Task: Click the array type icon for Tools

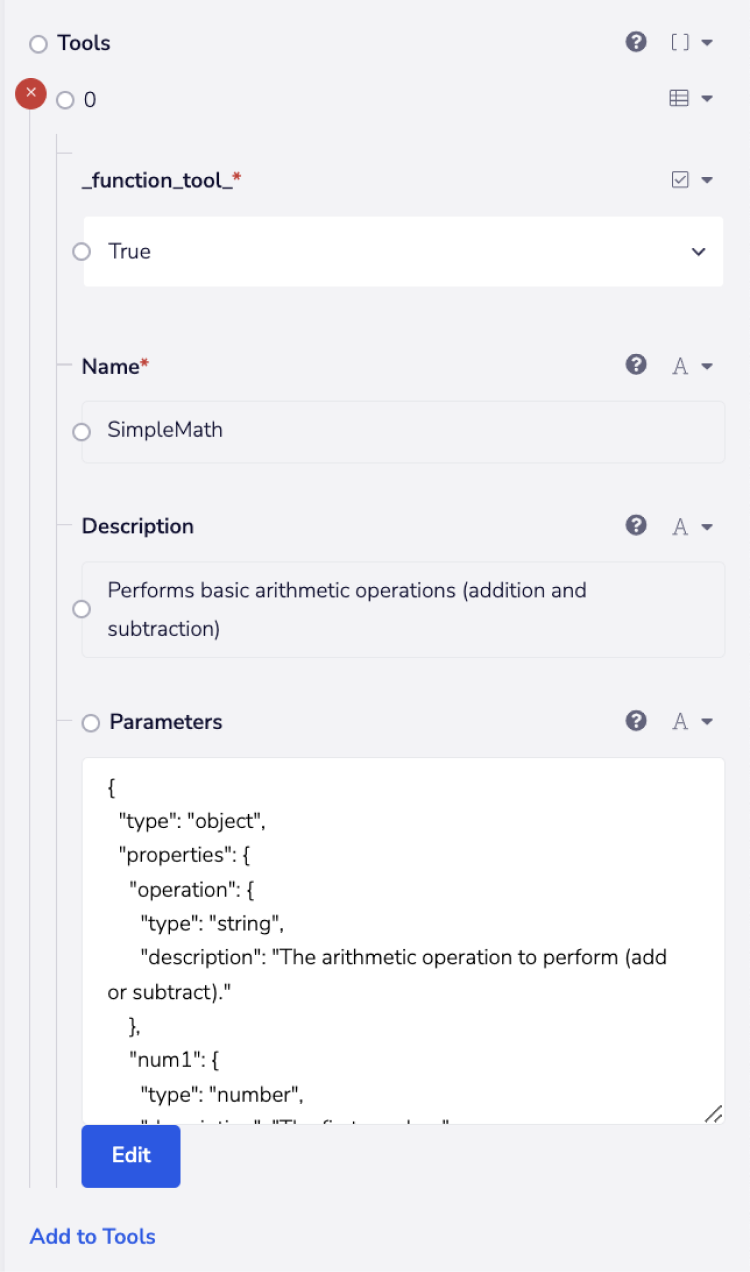Action: (680, 42)
